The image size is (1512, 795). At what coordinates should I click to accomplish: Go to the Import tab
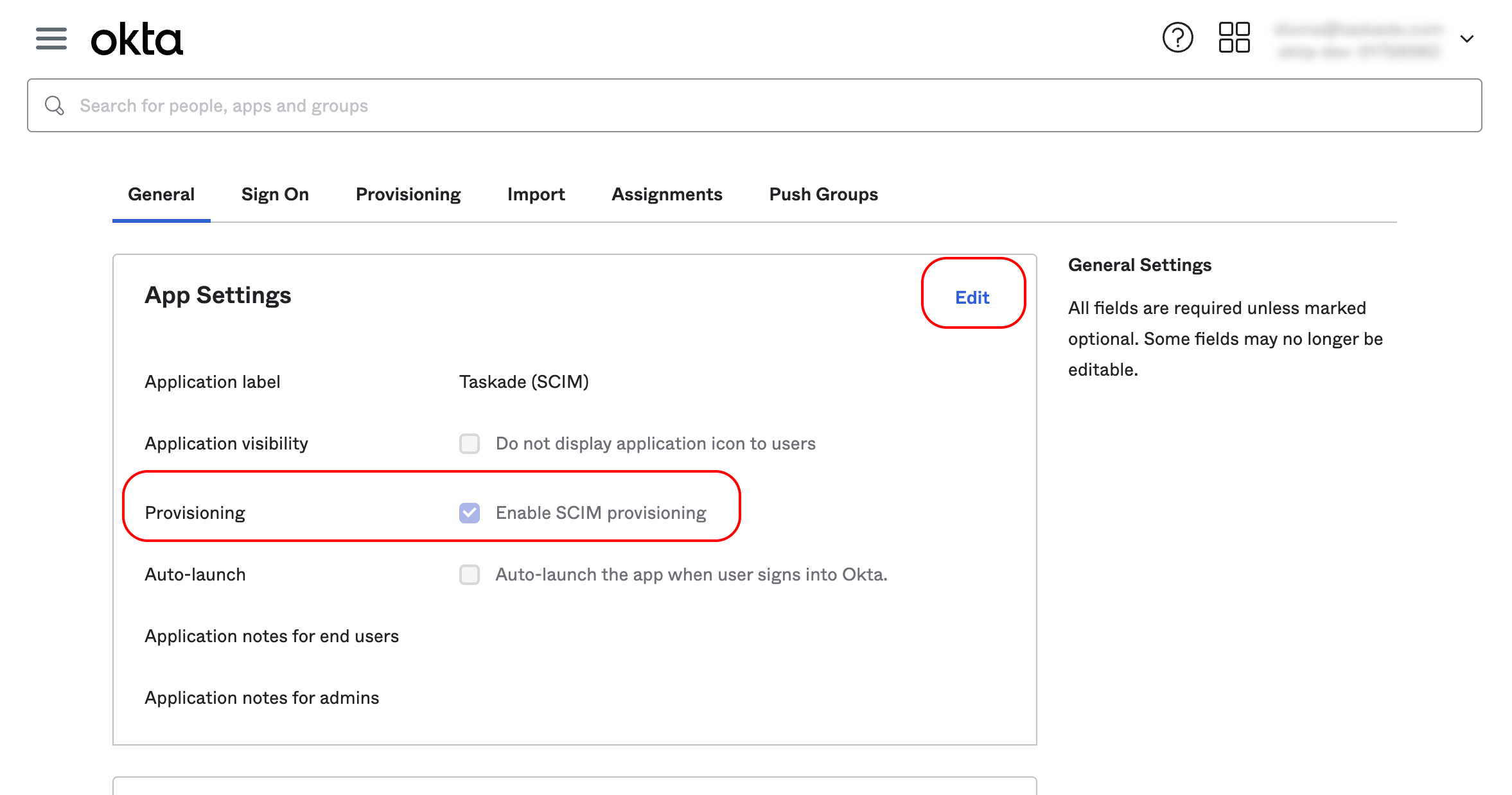pyautogui.click(x=536, y=195)
